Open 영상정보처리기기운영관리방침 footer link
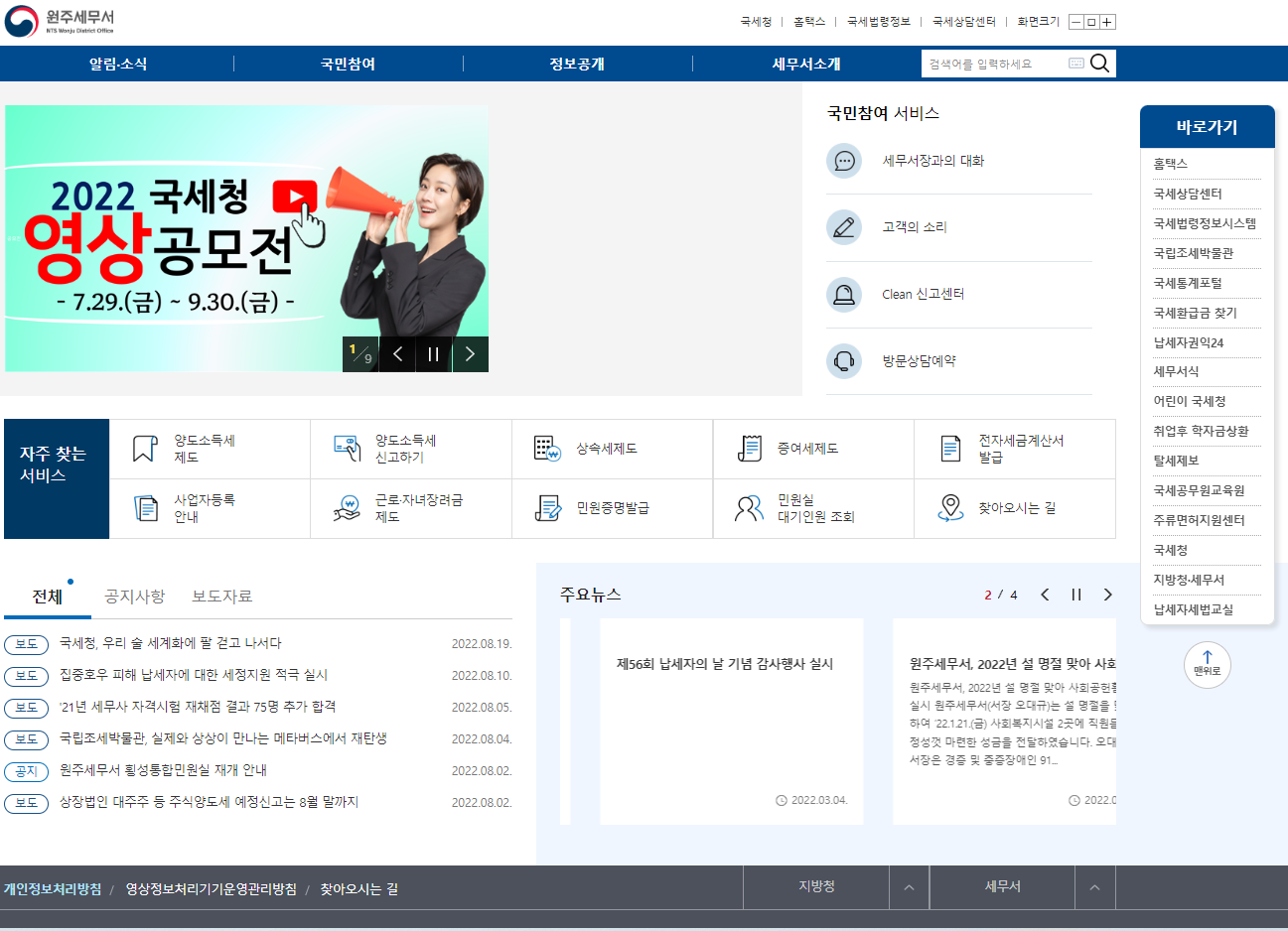This screenshot has width=1288, height=931. coord(211,889)
